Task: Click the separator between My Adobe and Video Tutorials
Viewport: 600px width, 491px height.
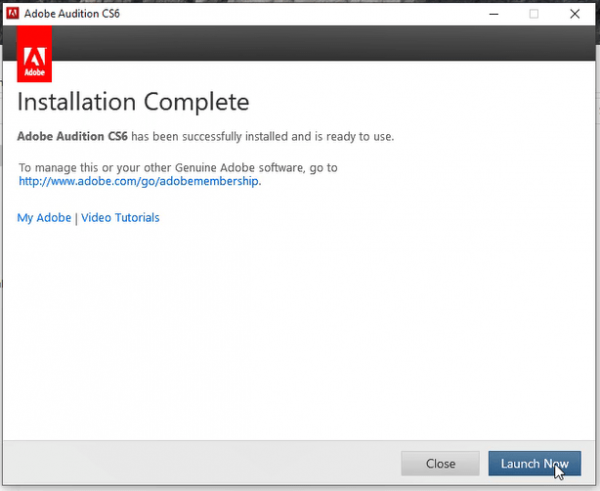Action: [76, 218]
